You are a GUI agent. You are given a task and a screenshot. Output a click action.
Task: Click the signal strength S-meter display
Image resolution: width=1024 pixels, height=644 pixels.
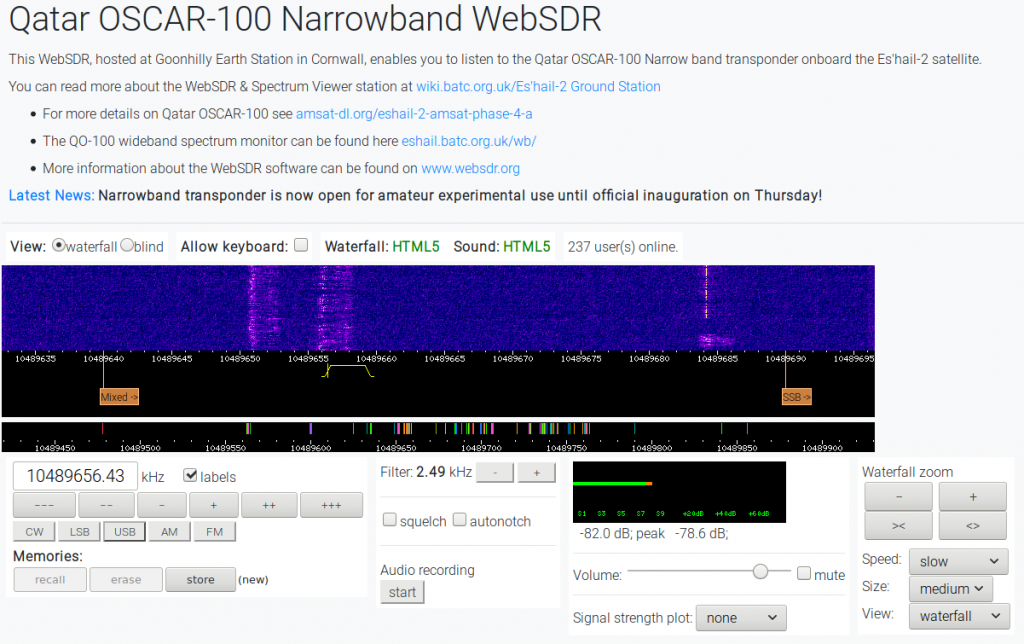click(x=679, y=492)
